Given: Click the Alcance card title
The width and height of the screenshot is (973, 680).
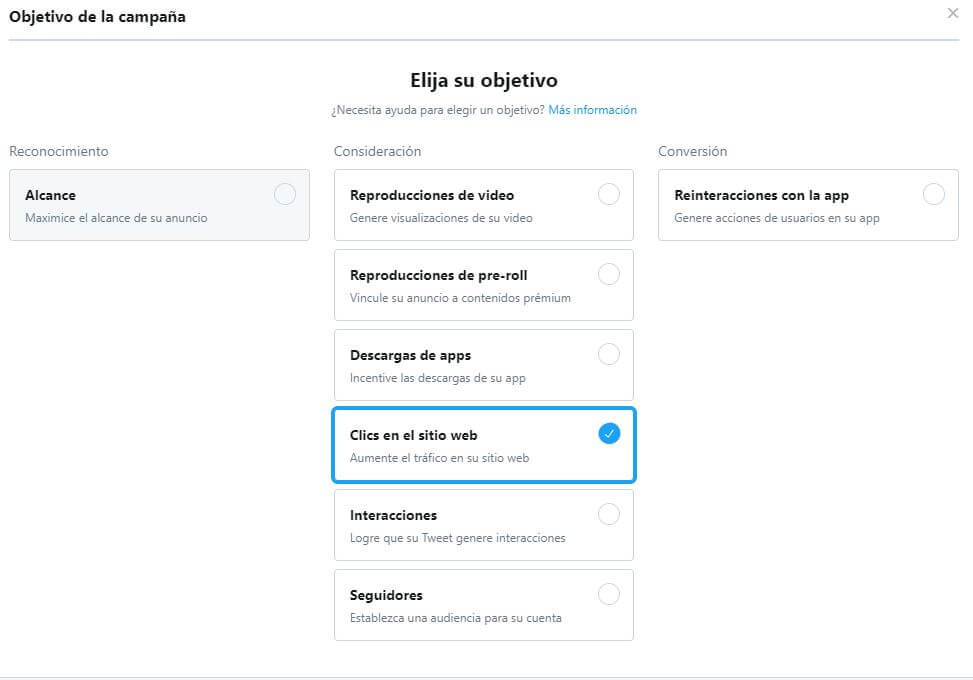Looking at the screenshot, I should coord(50,196).
